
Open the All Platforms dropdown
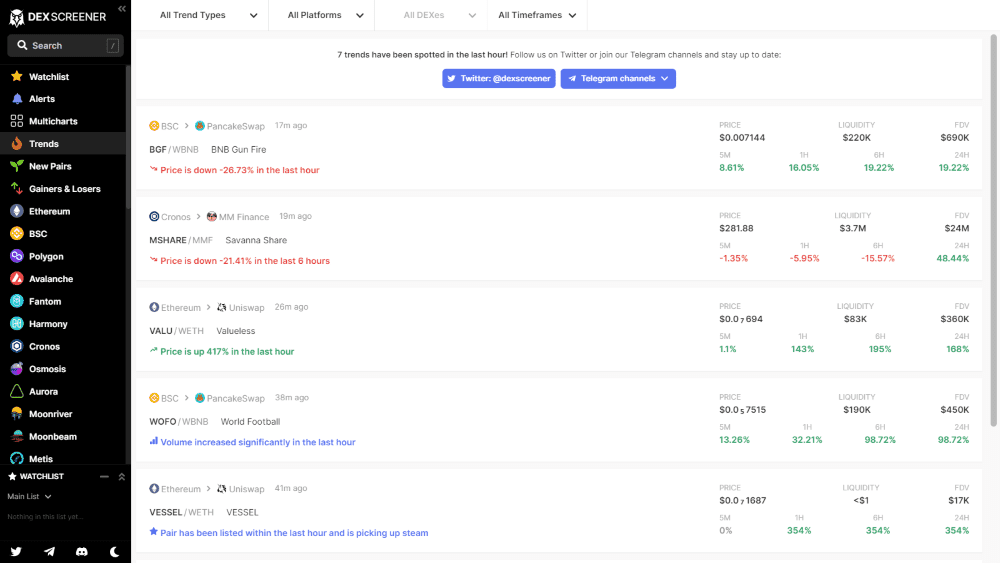325,15
